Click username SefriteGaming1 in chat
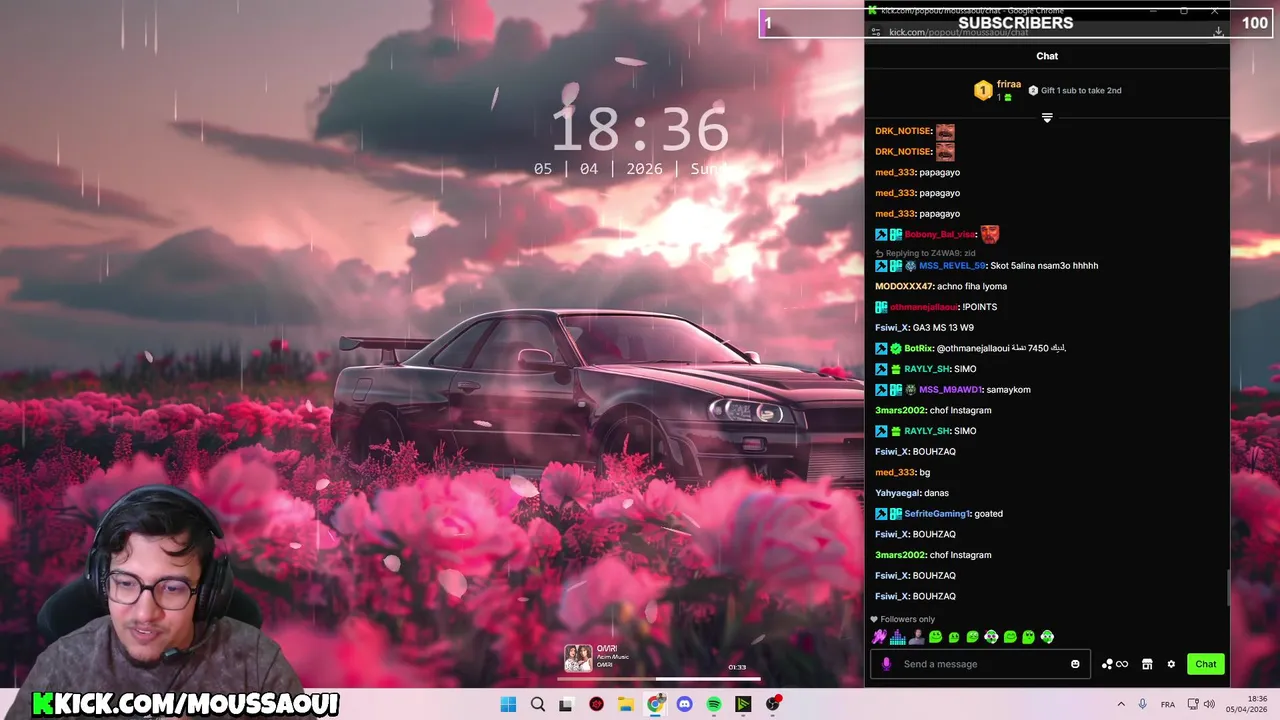Screen dimensions: 1280x720 (x=937, y=514)
